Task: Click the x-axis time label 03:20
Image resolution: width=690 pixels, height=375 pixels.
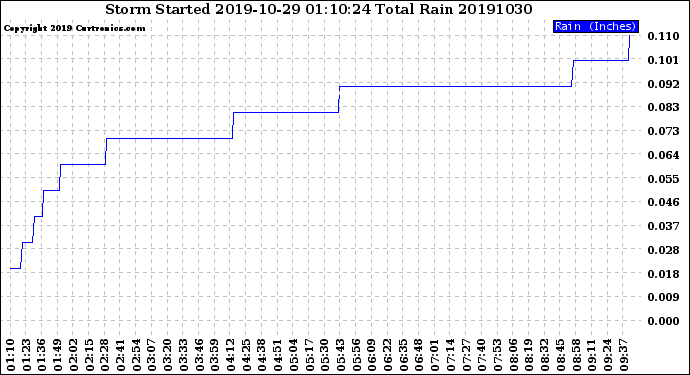Action: tap(168, 355)
